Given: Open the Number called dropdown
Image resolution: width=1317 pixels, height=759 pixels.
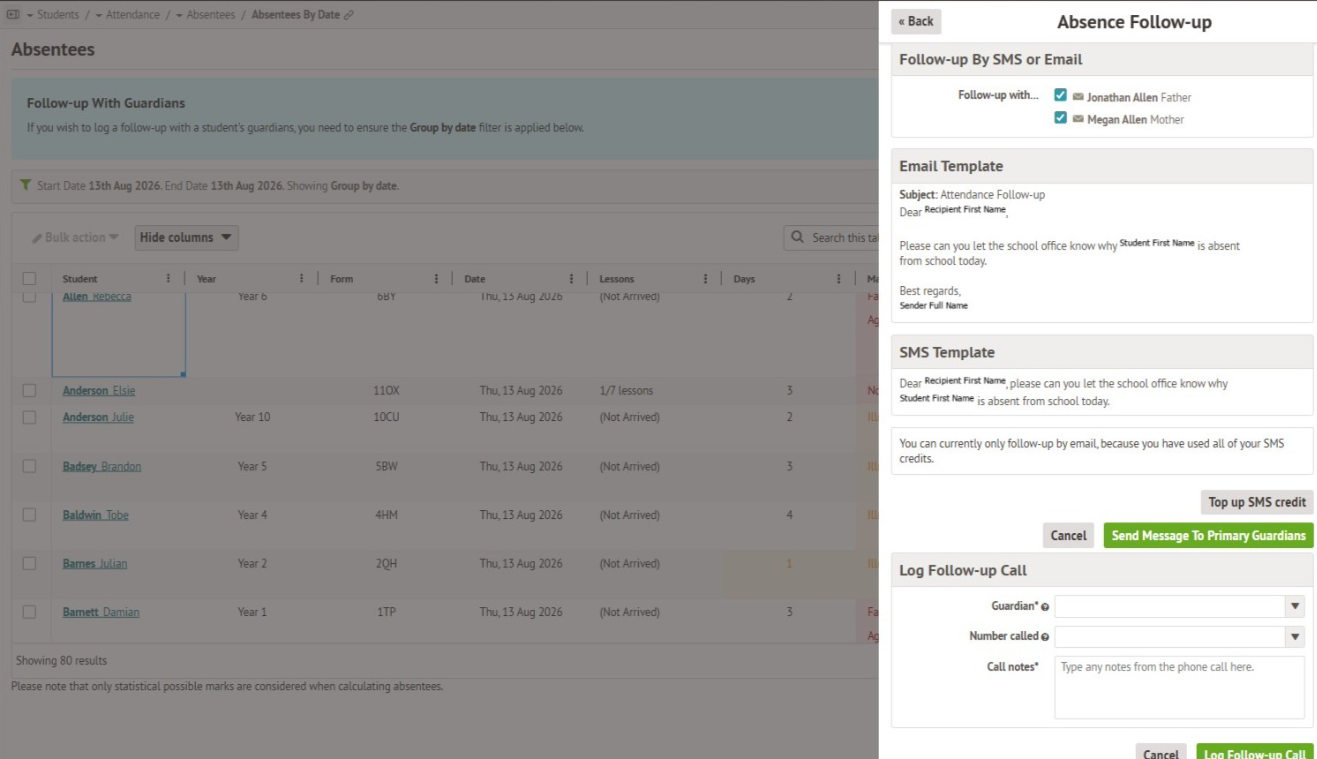Looking at the screenshot, I should 1179,636.
